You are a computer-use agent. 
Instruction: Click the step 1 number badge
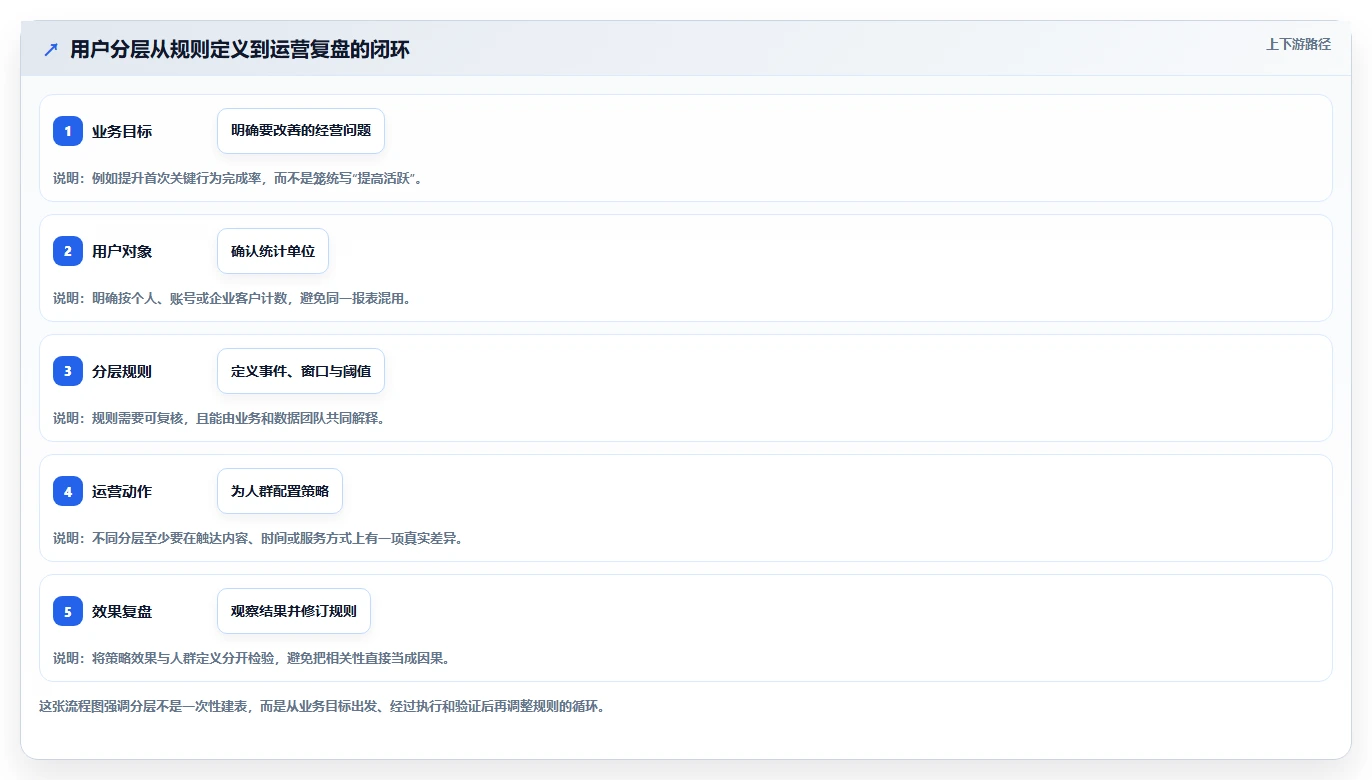click(x=68, y=131)
